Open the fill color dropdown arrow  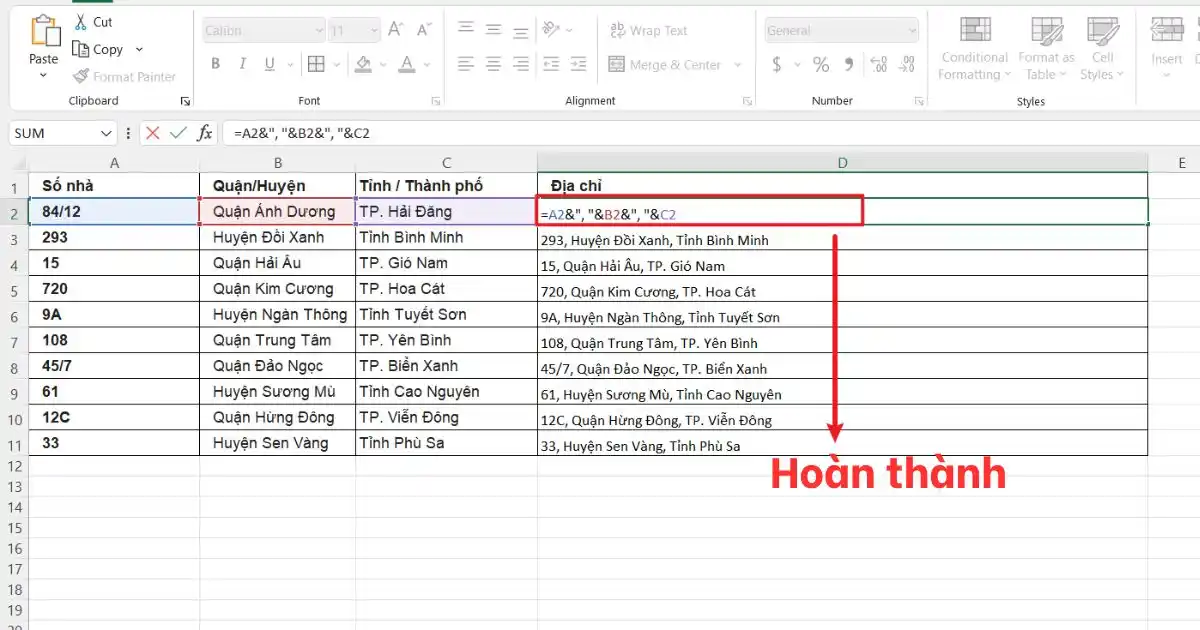click(x=382, y=65)
